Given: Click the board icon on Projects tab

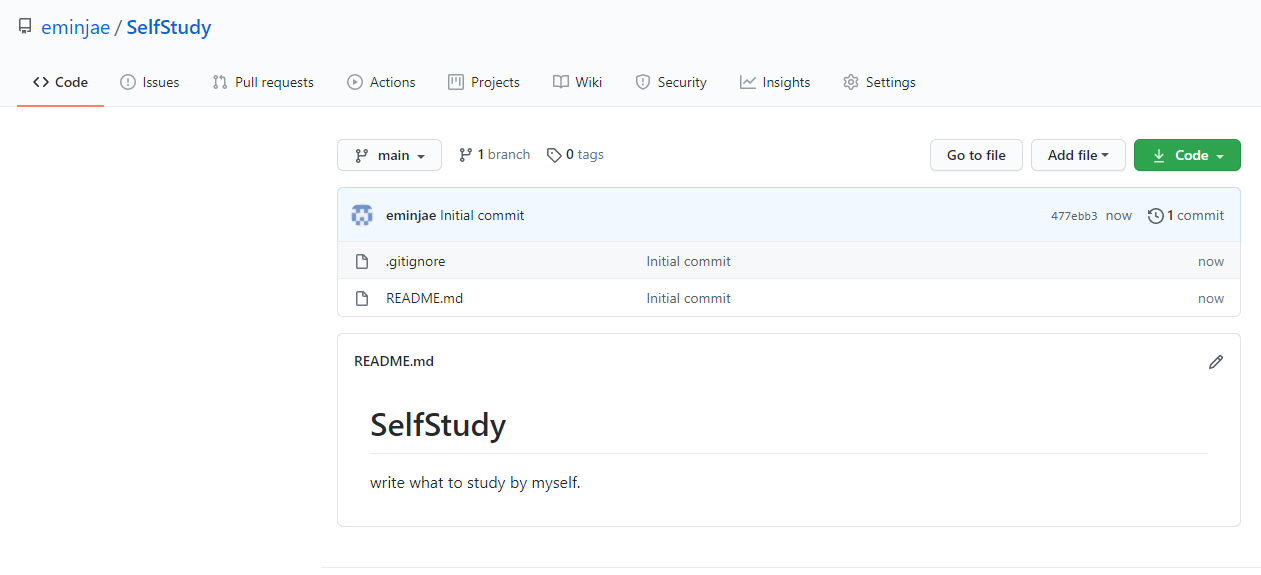Looking at the screenshot, I should point(456,82).
